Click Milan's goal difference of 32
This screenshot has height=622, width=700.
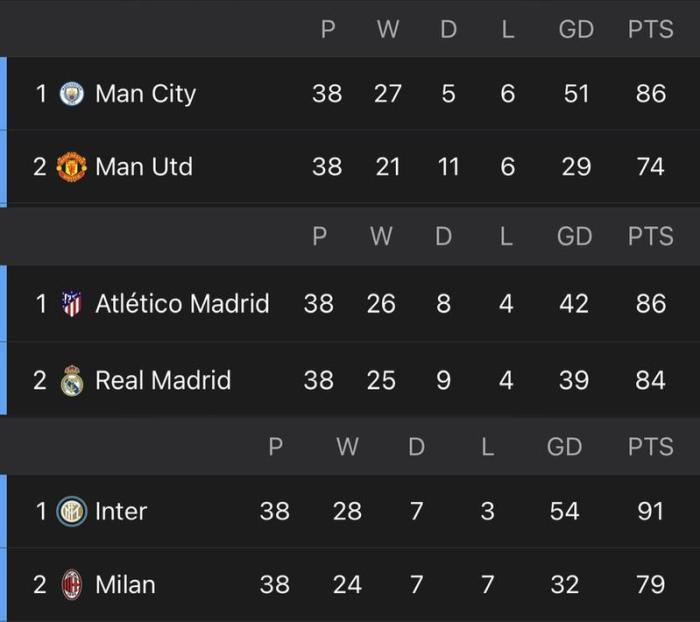pyautogui.click(x=564, y=584)
